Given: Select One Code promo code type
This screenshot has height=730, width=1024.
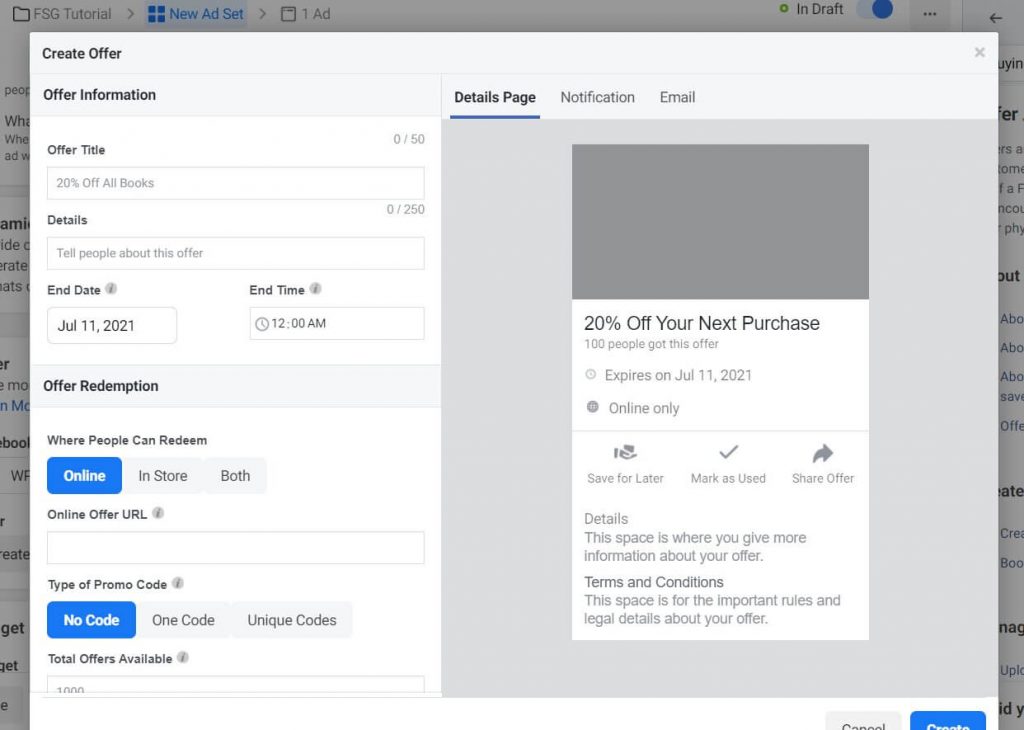Looking at the screenshot, I should pos(184,620).
